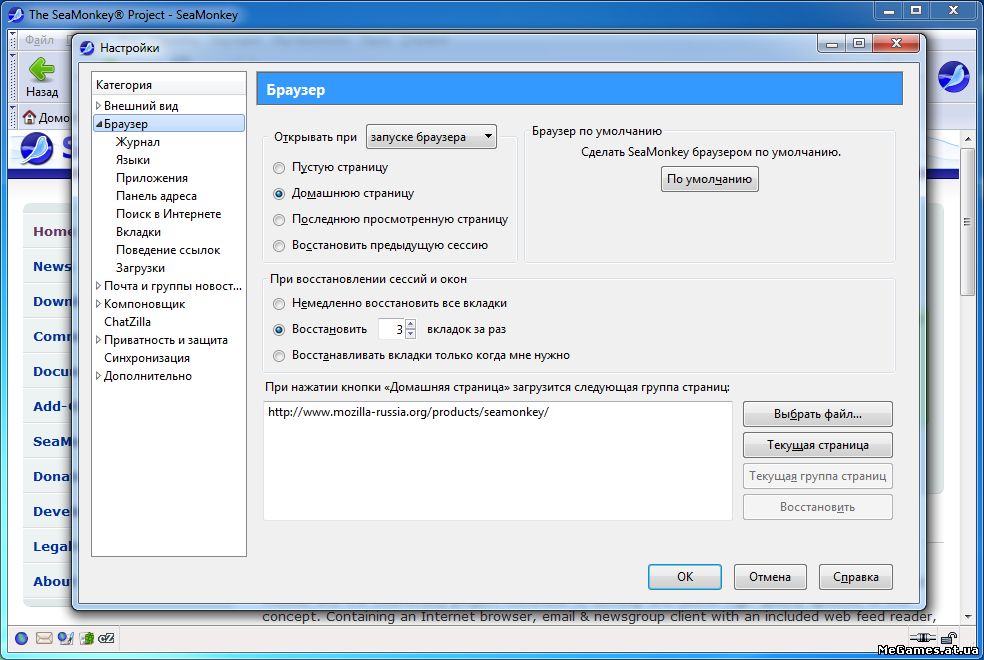Image resolution: width=984 pixels, height=660 pixels.
Task: Select the Blank page radio option
Action: 279,168
